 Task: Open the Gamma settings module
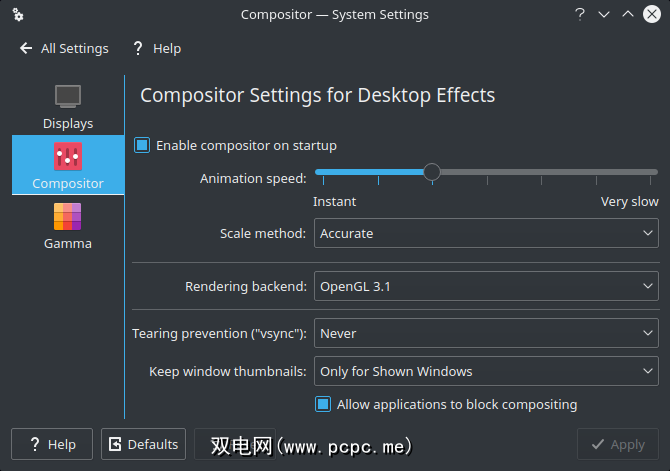68,217
